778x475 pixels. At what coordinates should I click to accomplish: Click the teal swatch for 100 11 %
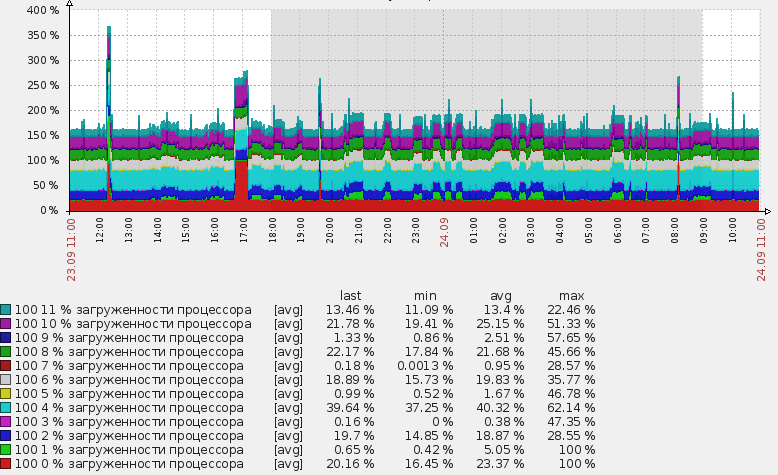(5, 310)
